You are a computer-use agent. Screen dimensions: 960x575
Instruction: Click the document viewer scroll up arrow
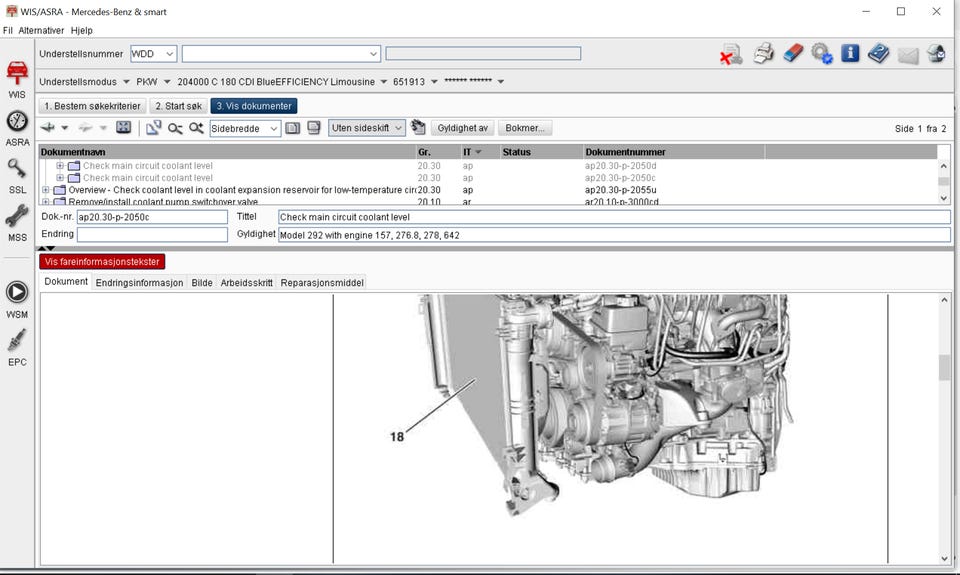tap(944, 300)
